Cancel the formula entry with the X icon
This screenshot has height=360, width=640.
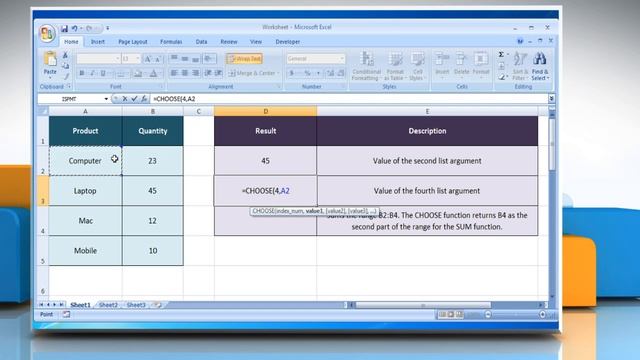coord(125,99)
